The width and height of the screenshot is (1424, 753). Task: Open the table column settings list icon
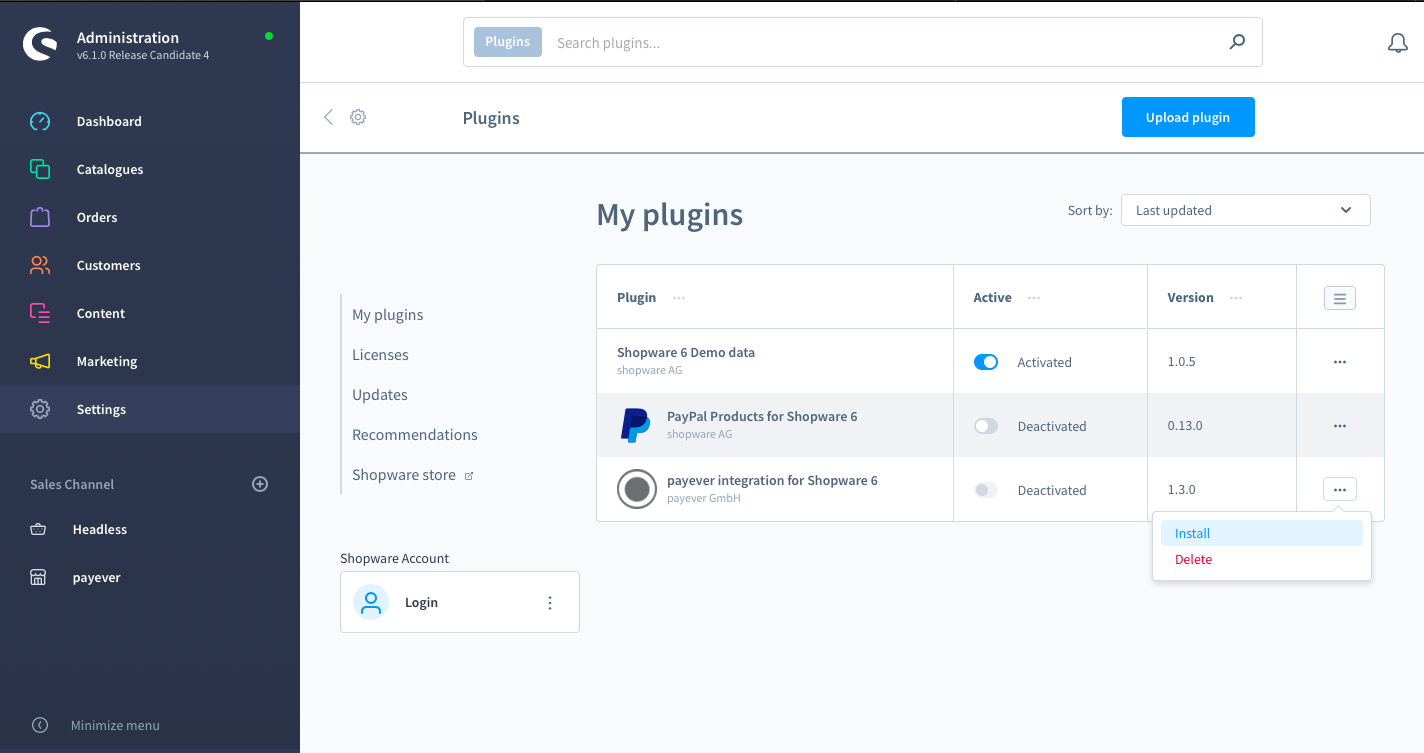pos(1340,297)
